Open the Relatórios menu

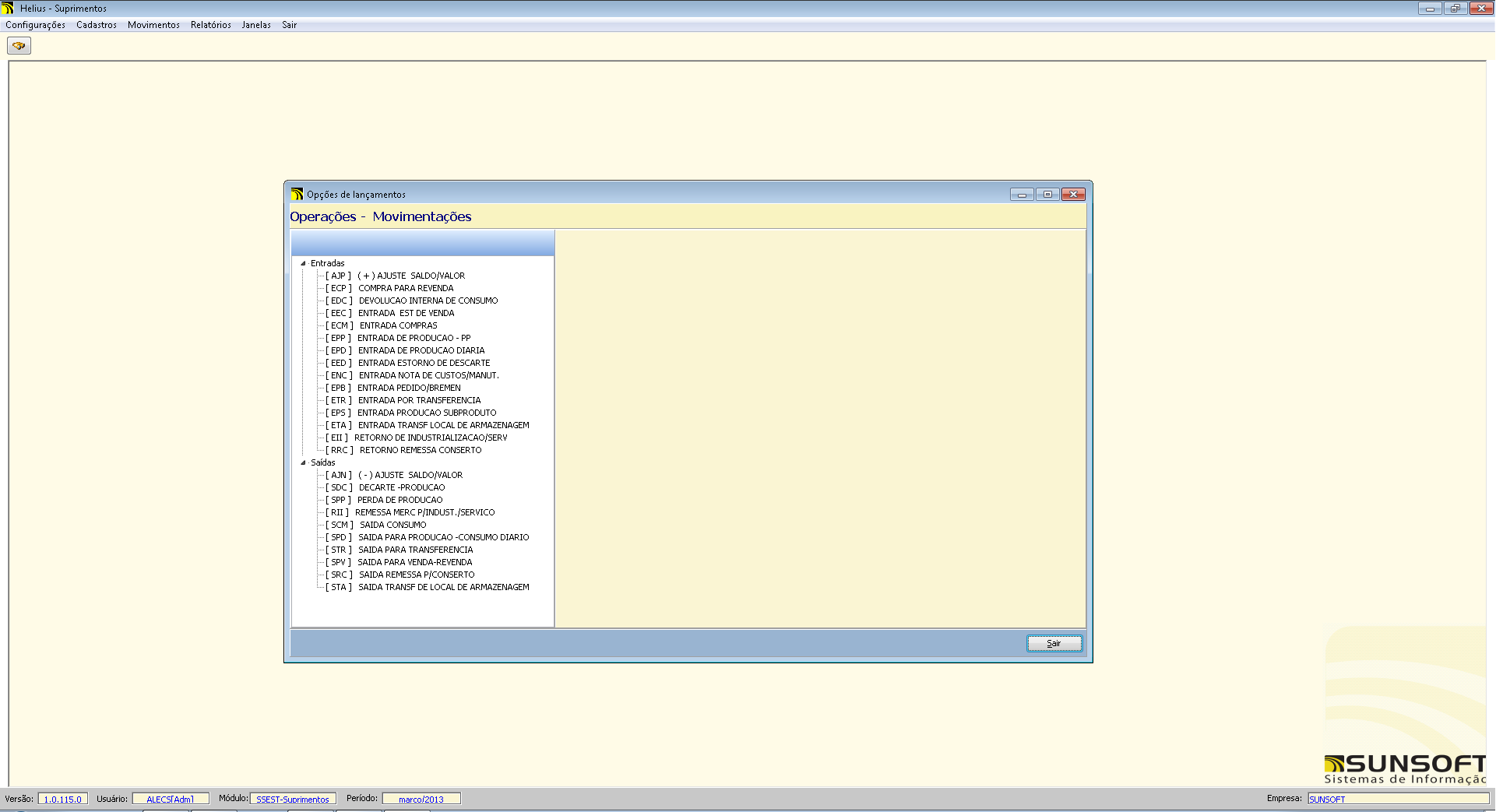click(x=210, y=25)
